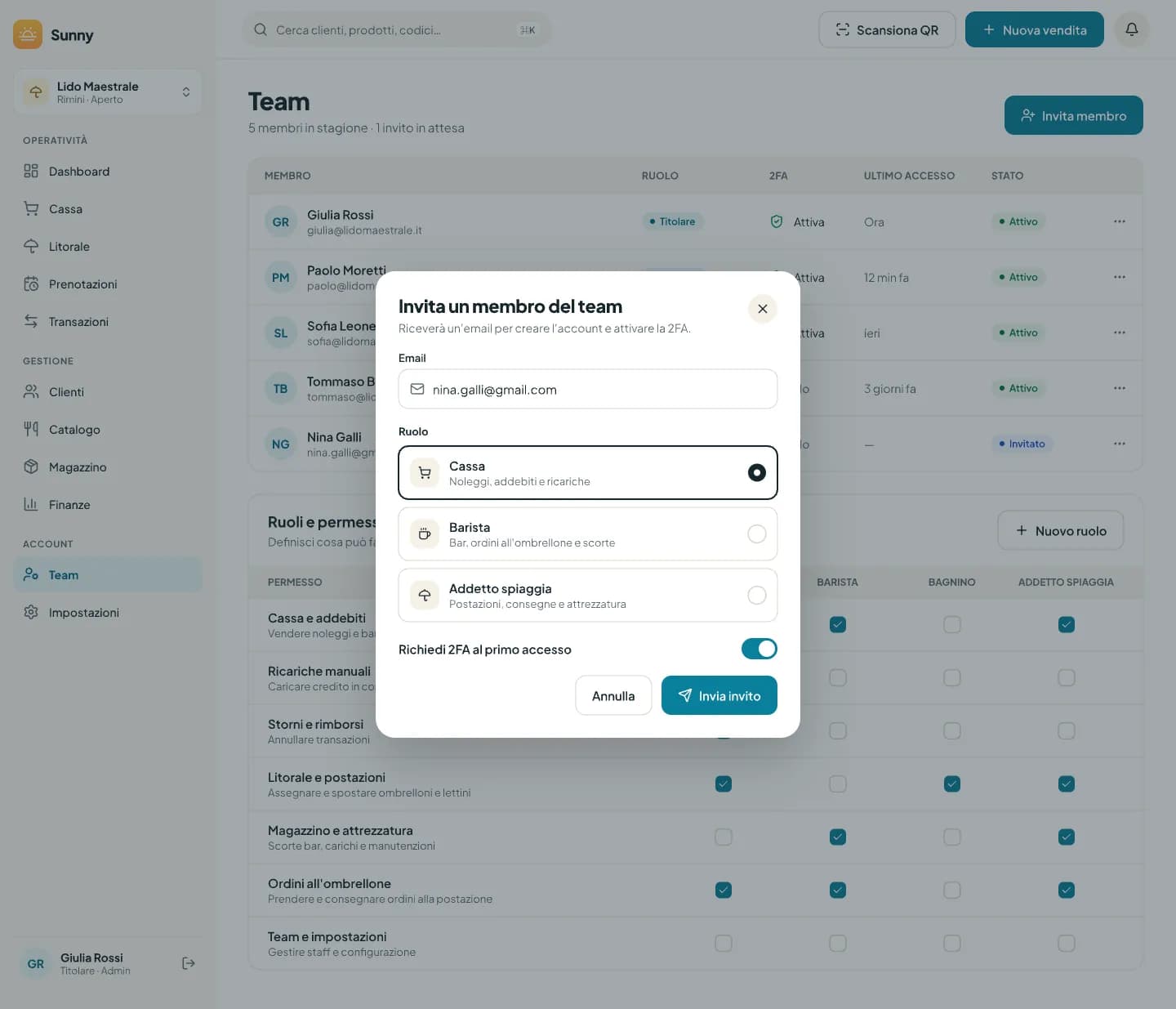Click the Email input field in dialog
1176x1009 pixels.
click(x=587, y=389)
